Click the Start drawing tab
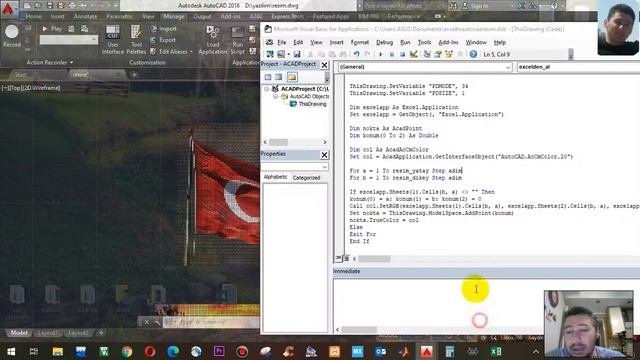The width and height of the screenshot is (640, 360). (20, 75)
